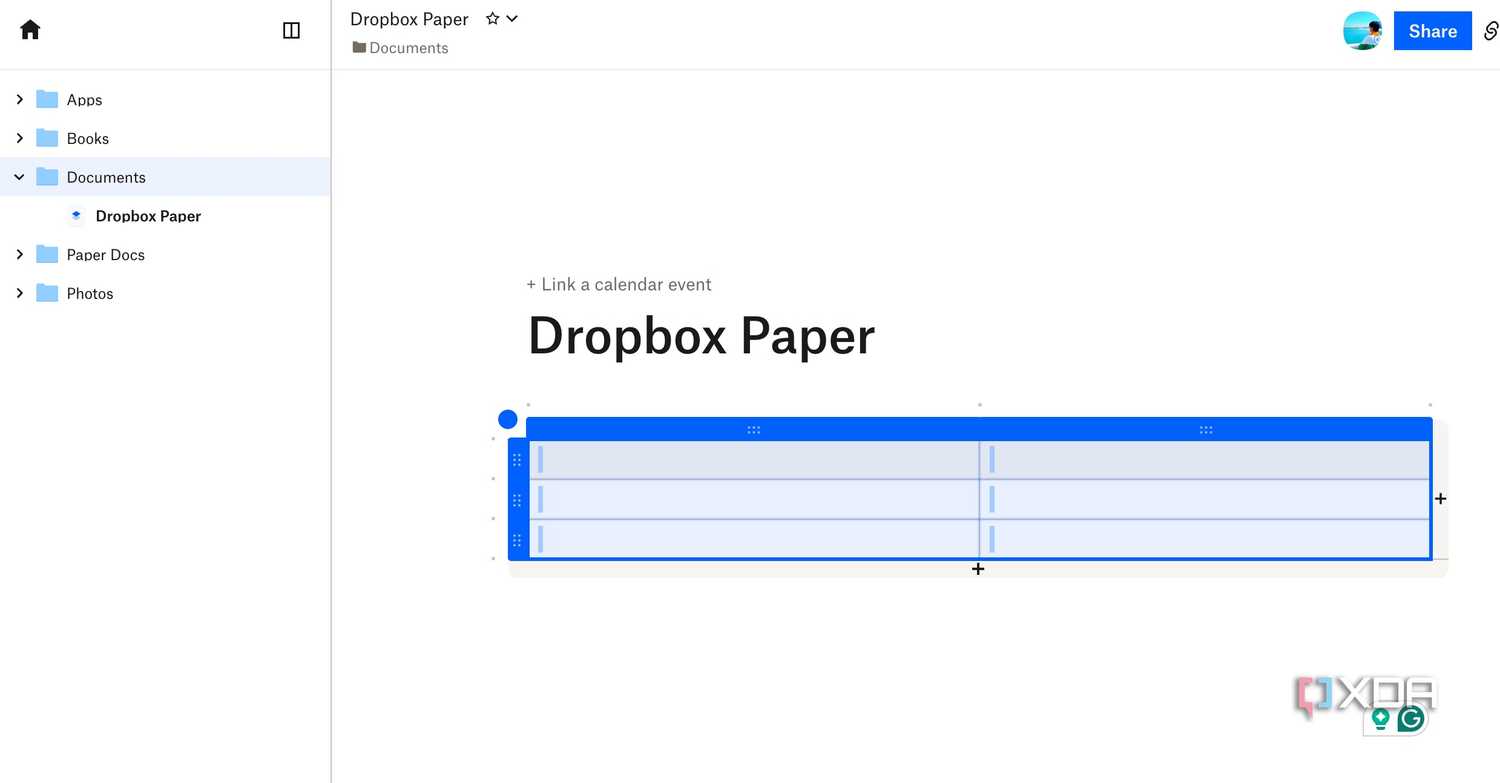Open the Documents breadcrumb folder
Image resolution: width=1500 pixels, height=783 pixels.
coord(400,48)
